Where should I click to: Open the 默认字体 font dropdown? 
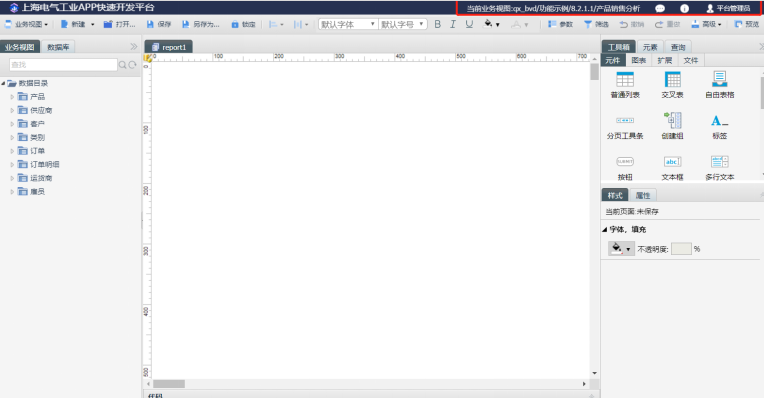click(348, 24)
